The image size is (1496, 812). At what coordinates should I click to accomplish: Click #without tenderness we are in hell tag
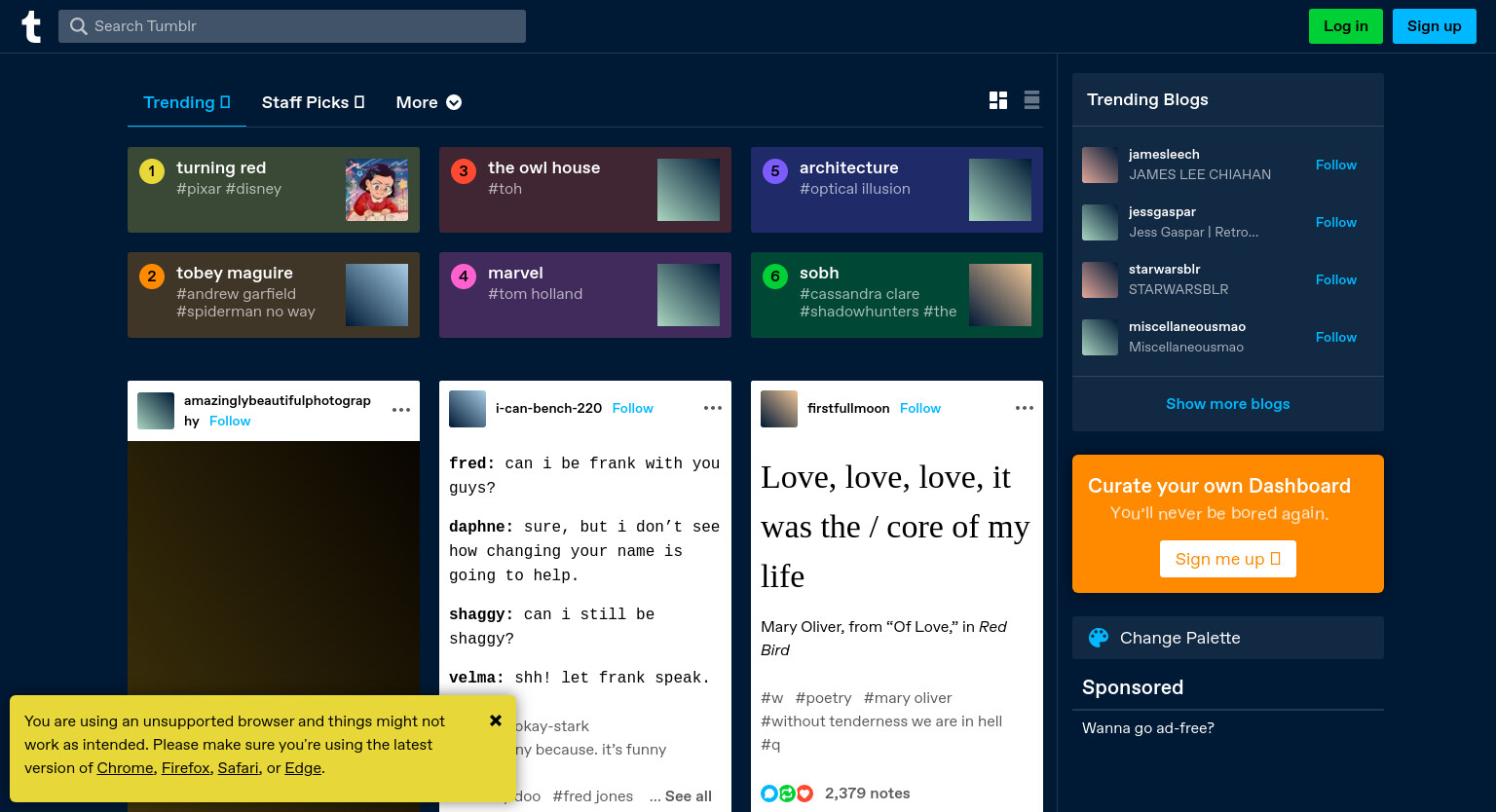pyautogui.click(x=881, y=721)
